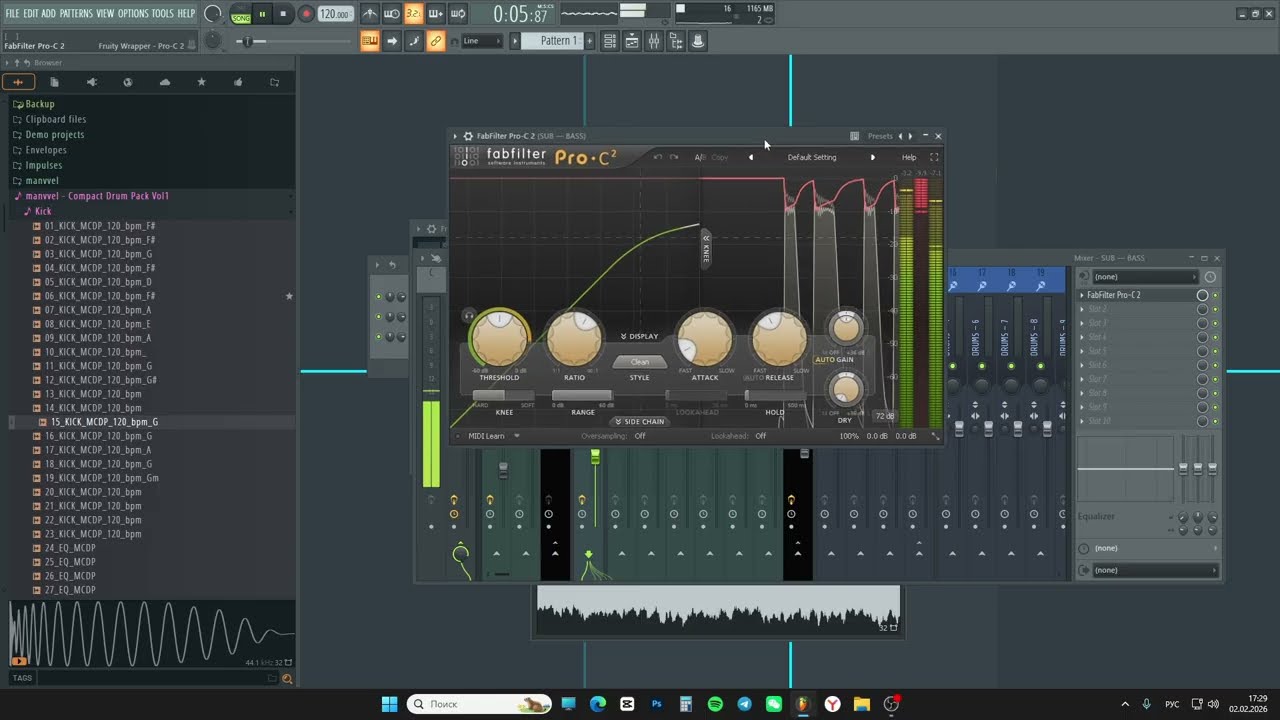
Task: Go to previous Pro-C 2 preset arrow
Action: (x=752, y=157)
